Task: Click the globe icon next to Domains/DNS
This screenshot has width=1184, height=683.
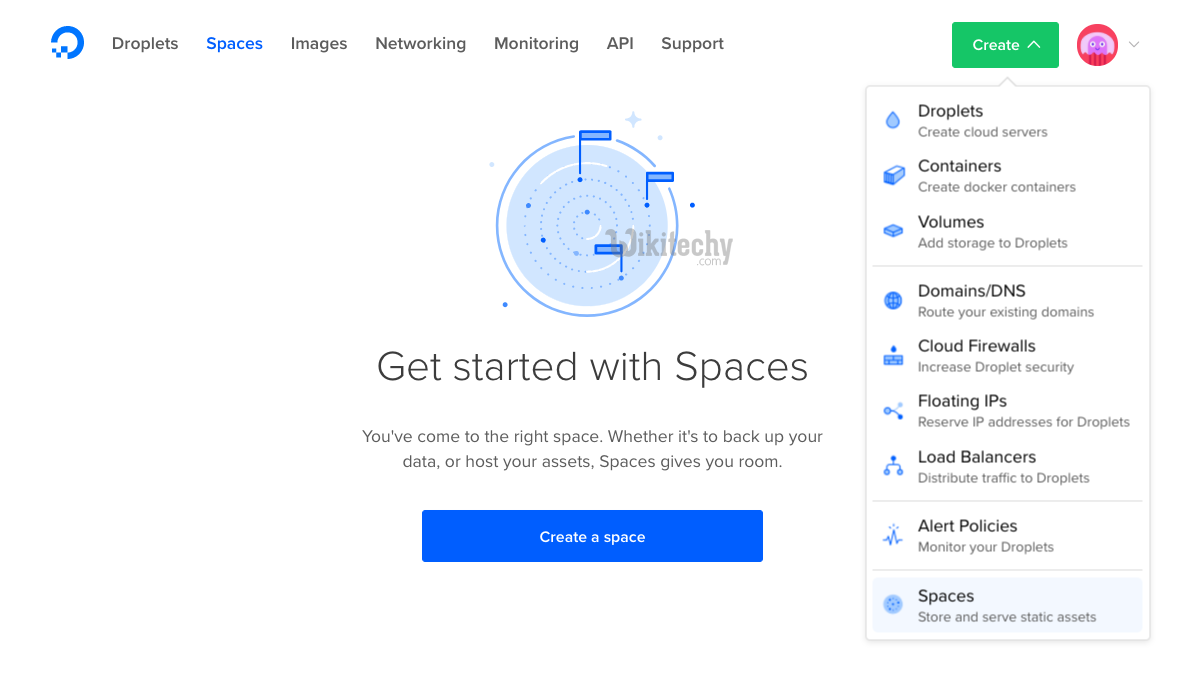Action: point(893,299)
